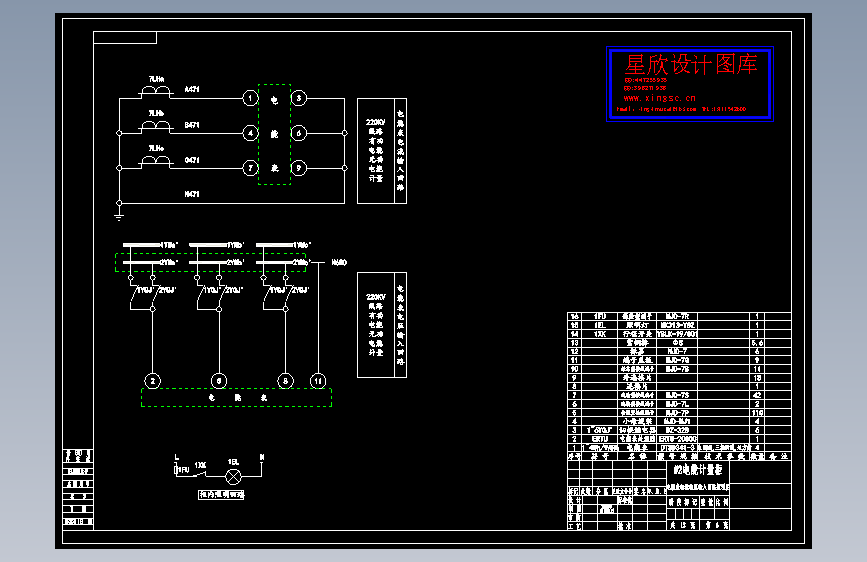
Task: Click circled terminal 8 in voltage circuit
Action: click(x=285, y=381)
